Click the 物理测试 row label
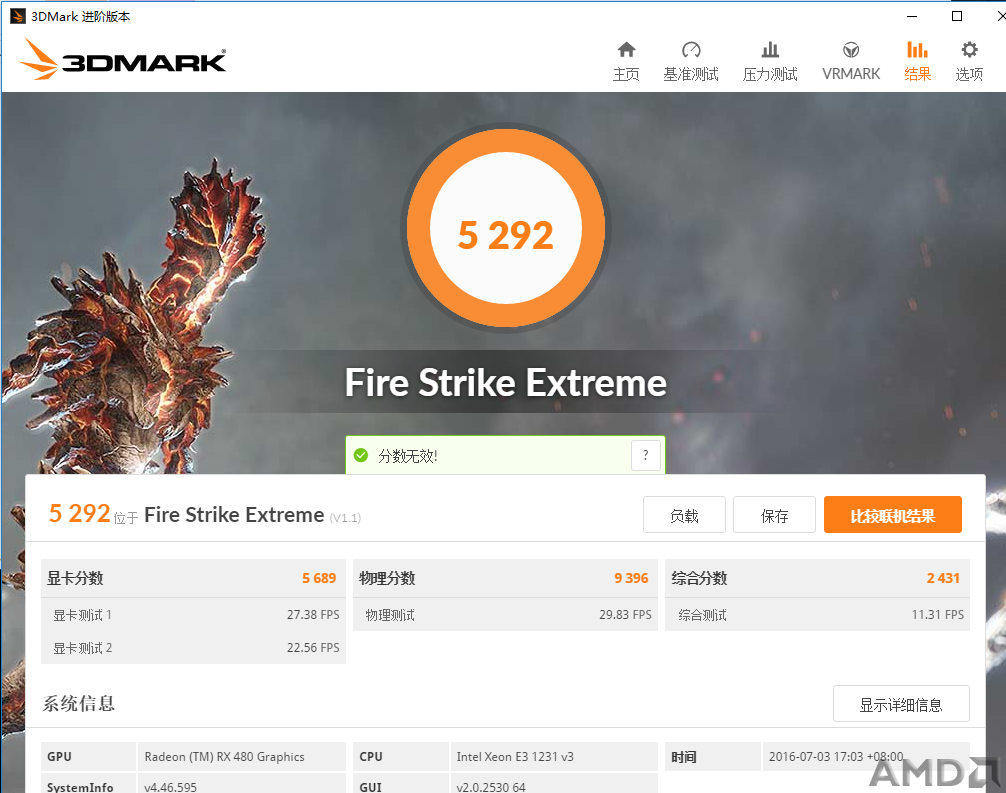The height and width of the screenshot is (793, 1006). coord(390,615)
